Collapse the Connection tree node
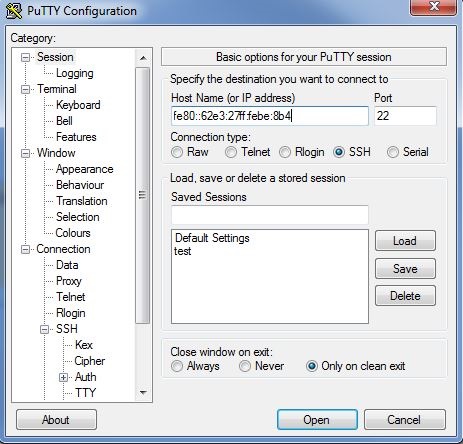 click(x=25, y=249)
